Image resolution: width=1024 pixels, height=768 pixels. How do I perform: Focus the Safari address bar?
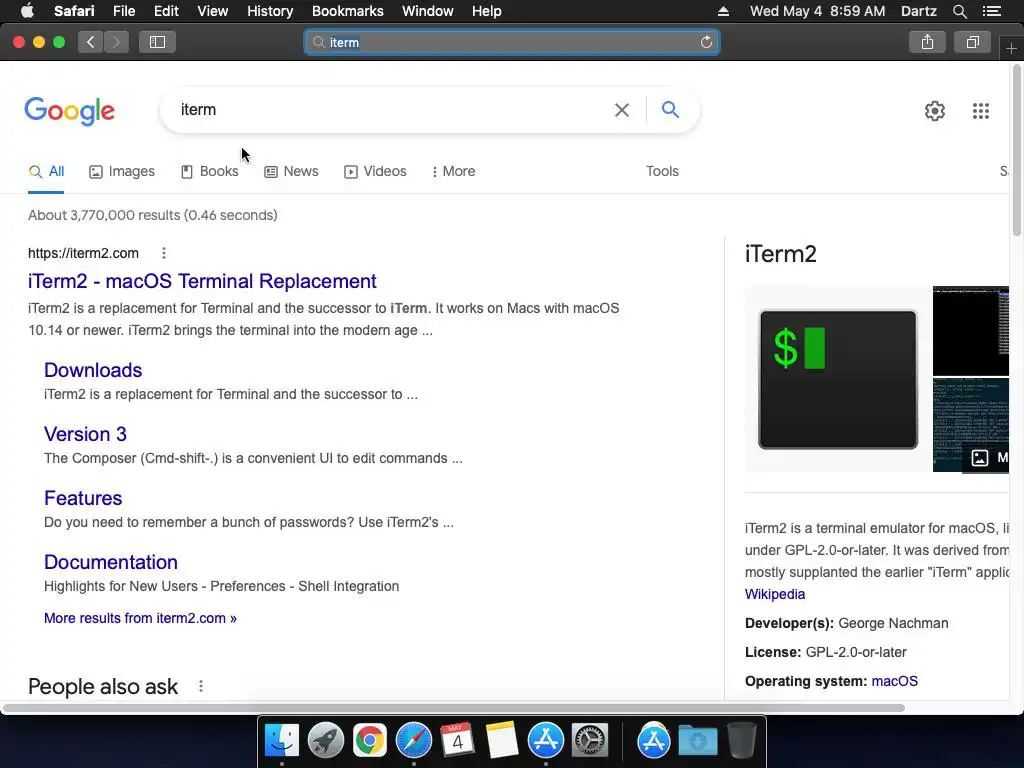coord(511,42)
